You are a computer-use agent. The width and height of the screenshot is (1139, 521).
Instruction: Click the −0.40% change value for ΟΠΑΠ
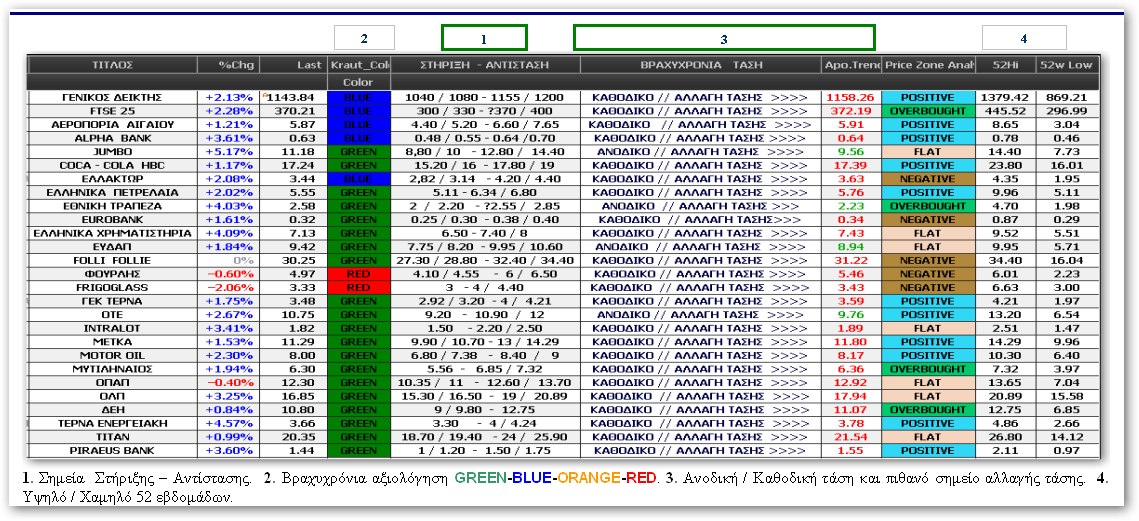point(229,383)
